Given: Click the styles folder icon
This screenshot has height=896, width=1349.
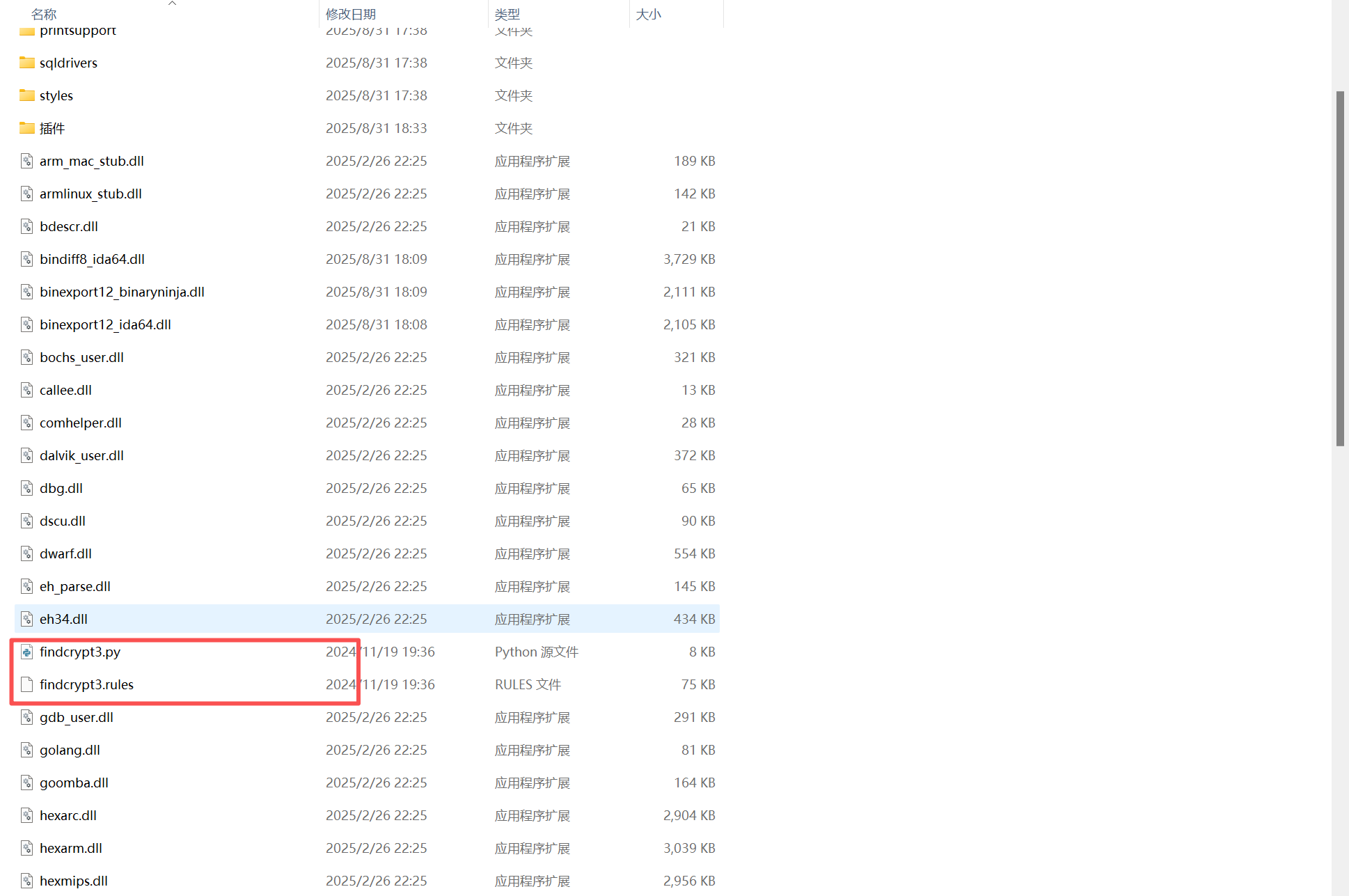Looking at the screenshot, I should point(26,95).
